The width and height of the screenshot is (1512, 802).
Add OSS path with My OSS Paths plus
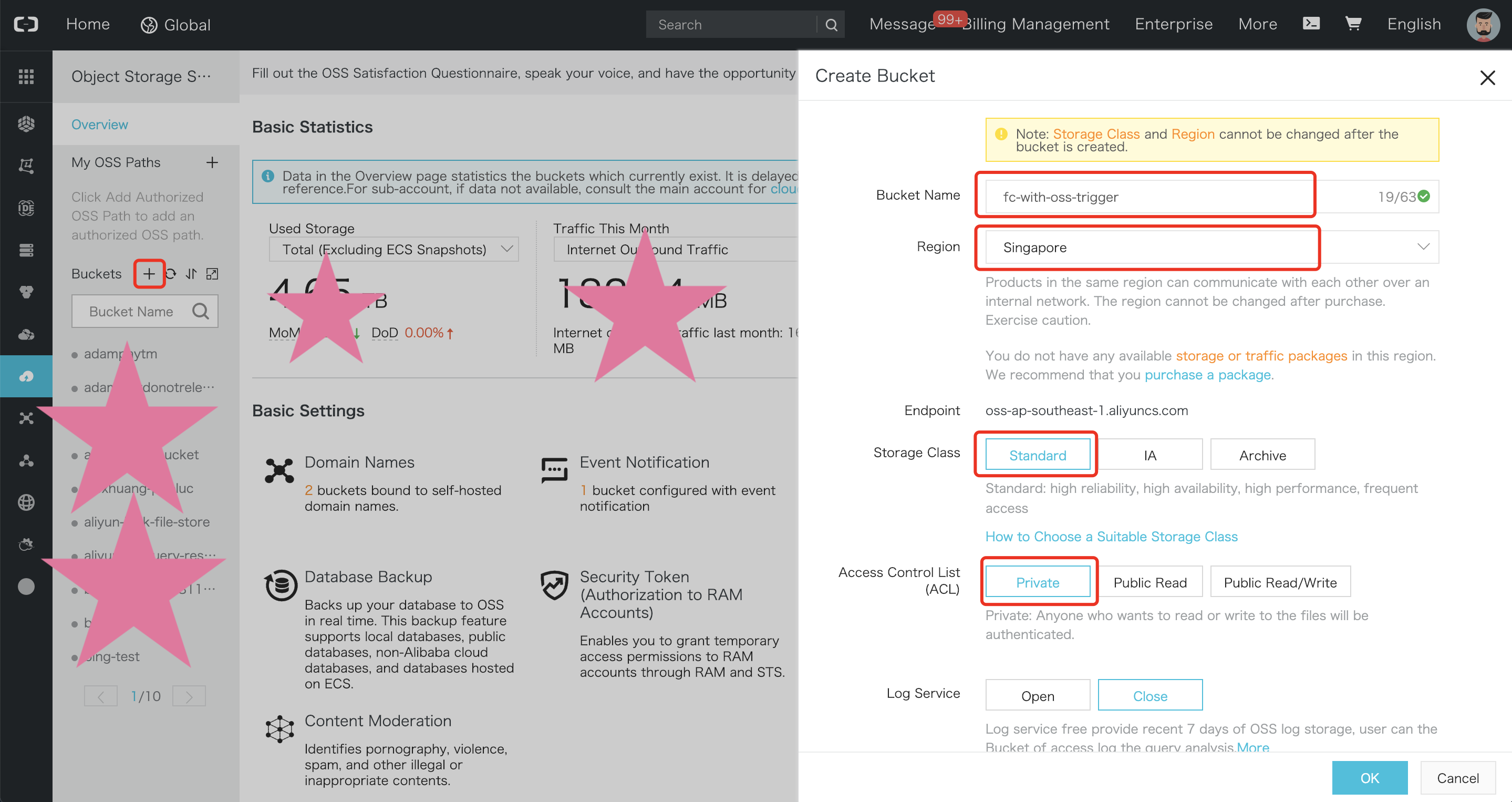tap(212, 162)
